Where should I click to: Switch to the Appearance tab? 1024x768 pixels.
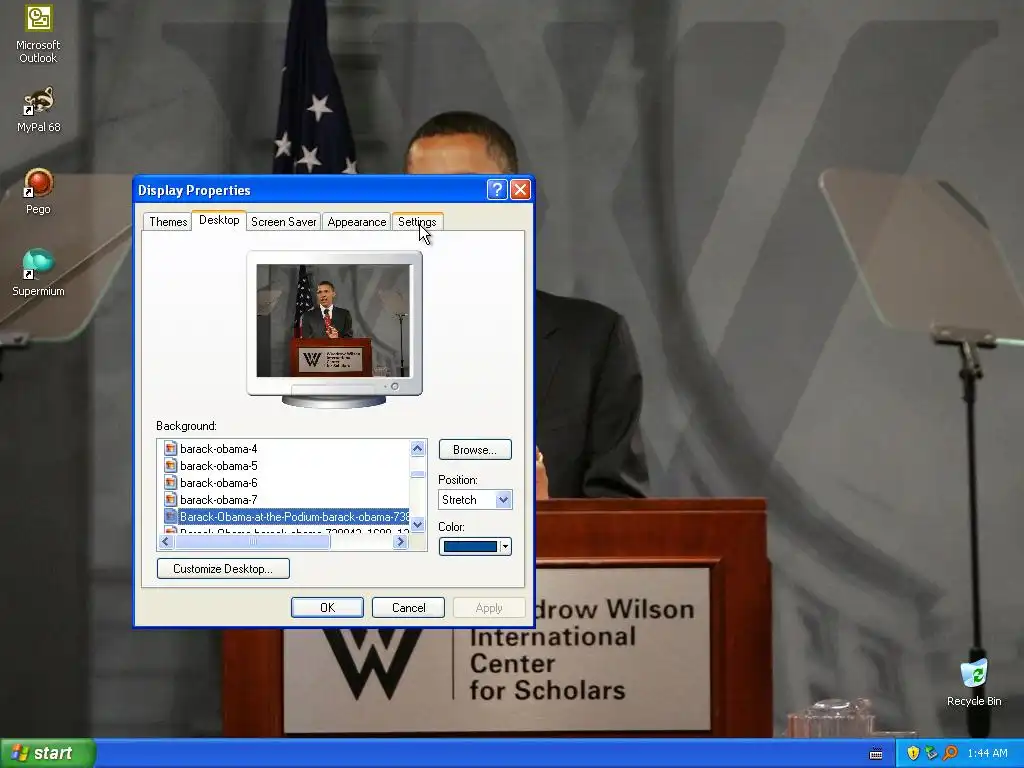coord(357,221)
